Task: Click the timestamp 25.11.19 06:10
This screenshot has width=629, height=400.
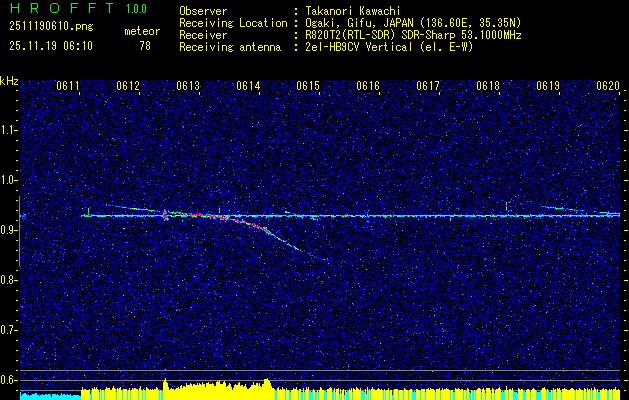Action: point(51,46)
